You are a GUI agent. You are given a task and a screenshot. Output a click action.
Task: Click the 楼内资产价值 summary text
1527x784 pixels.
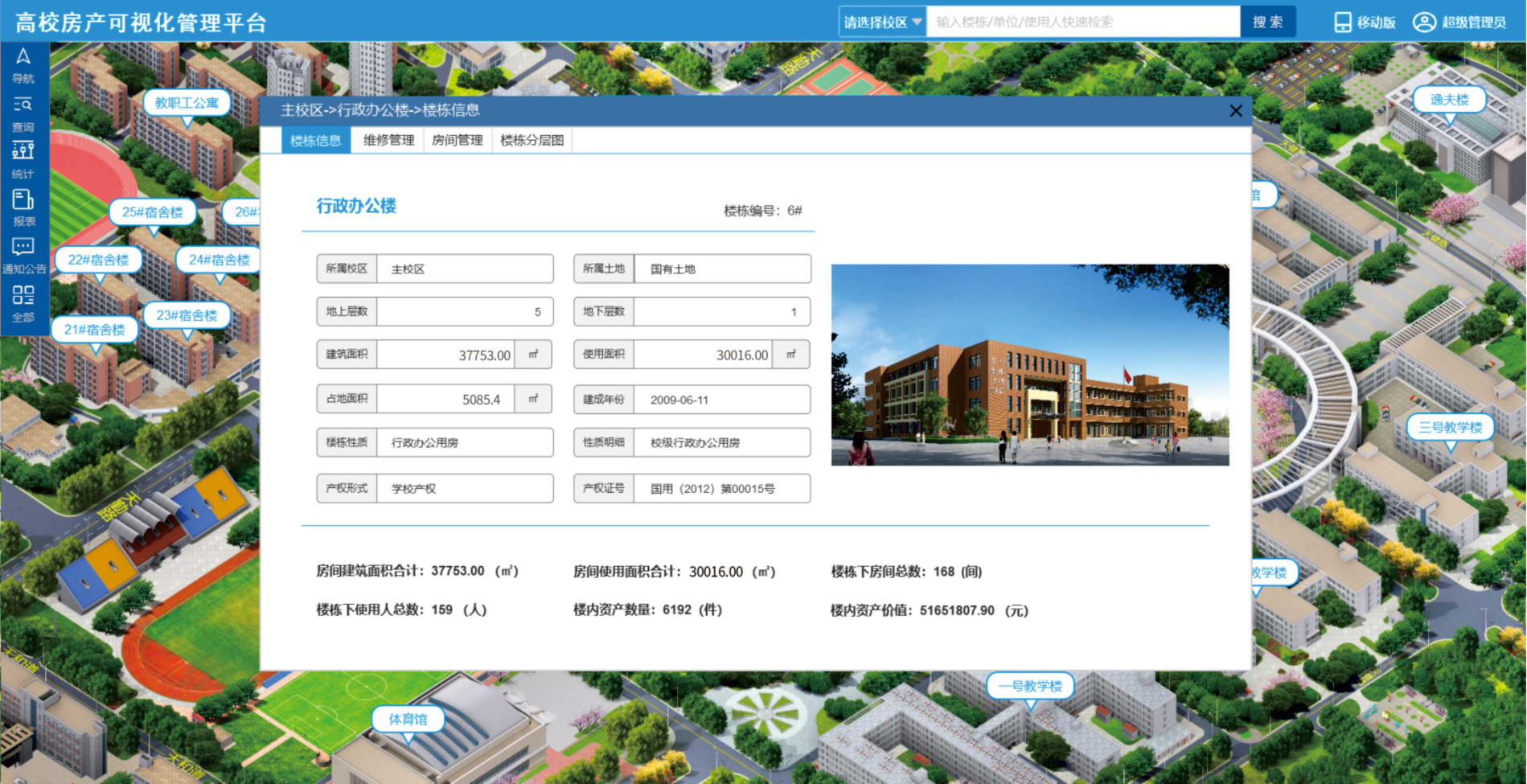pyautogui.click(x=930, y=610)
